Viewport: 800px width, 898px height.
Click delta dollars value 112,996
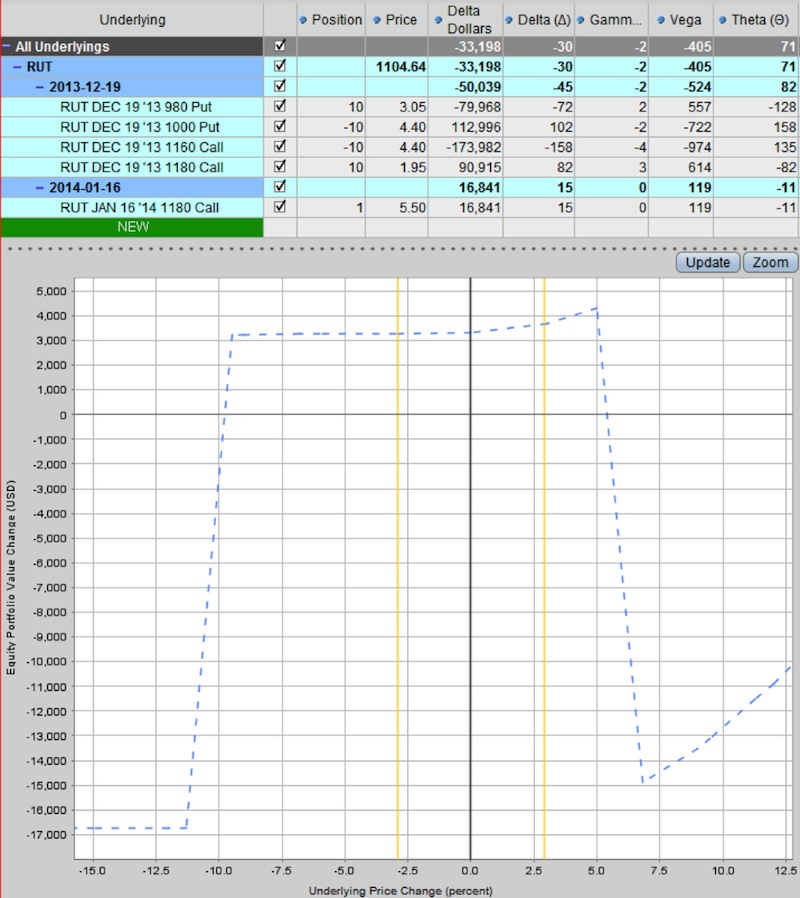pyautogui.click(x=478, y=127)
